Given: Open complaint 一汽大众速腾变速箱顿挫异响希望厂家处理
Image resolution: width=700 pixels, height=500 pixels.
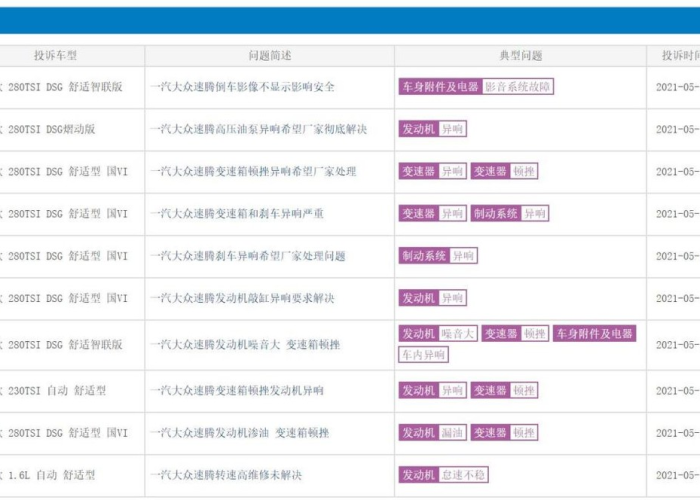Looking at the screenshot, I should [253, 171].
